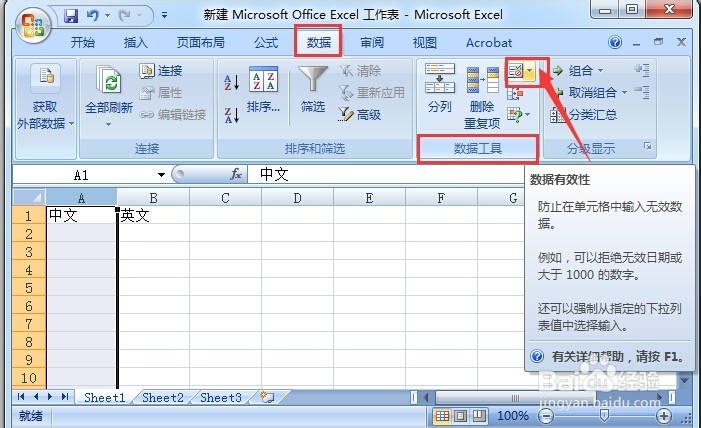
Task: Insert a new worksheet tab icon
Action: [267, 397]
